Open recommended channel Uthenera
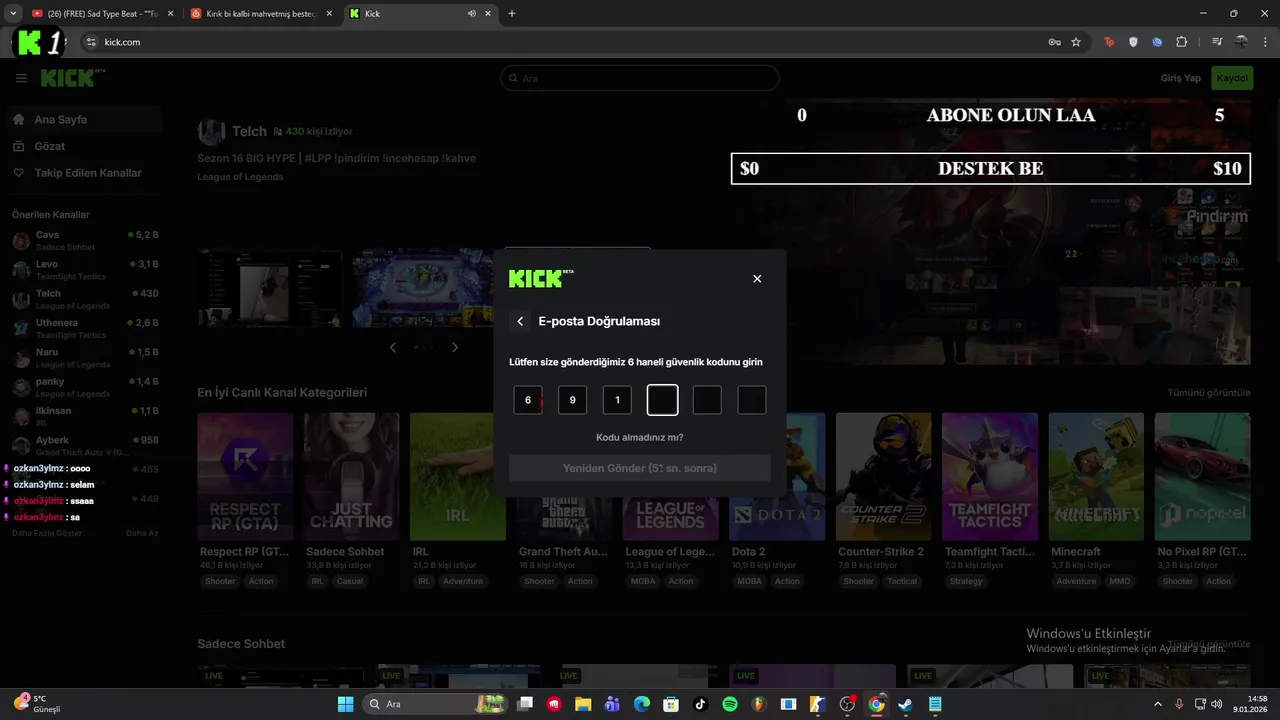Image resolution: width=1280 pixels, height=720 pixels. [x=84, y=328]
